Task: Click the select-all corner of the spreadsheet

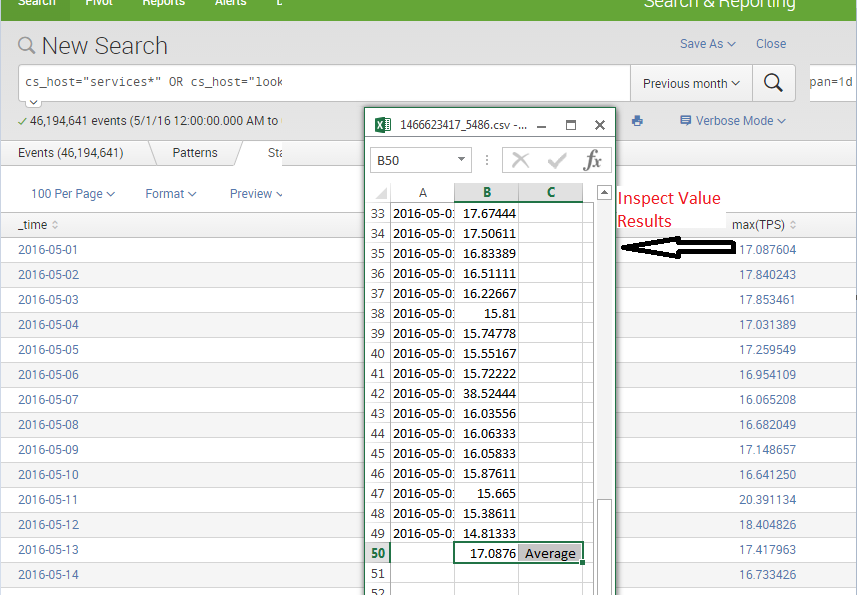Action: pyautogui.click(x=379, y=193)
